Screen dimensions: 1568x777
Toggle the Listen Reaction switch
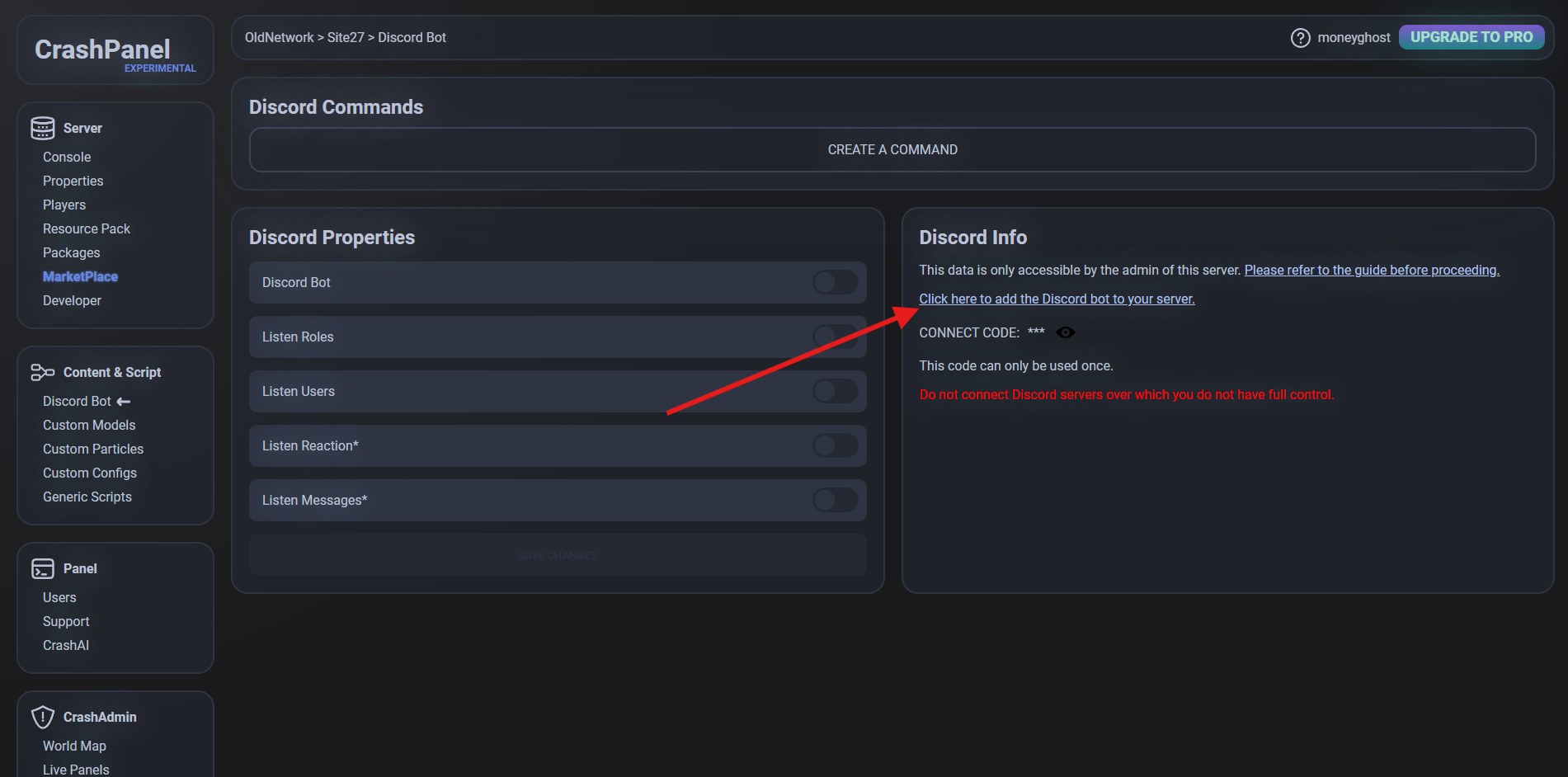point(835,445)
